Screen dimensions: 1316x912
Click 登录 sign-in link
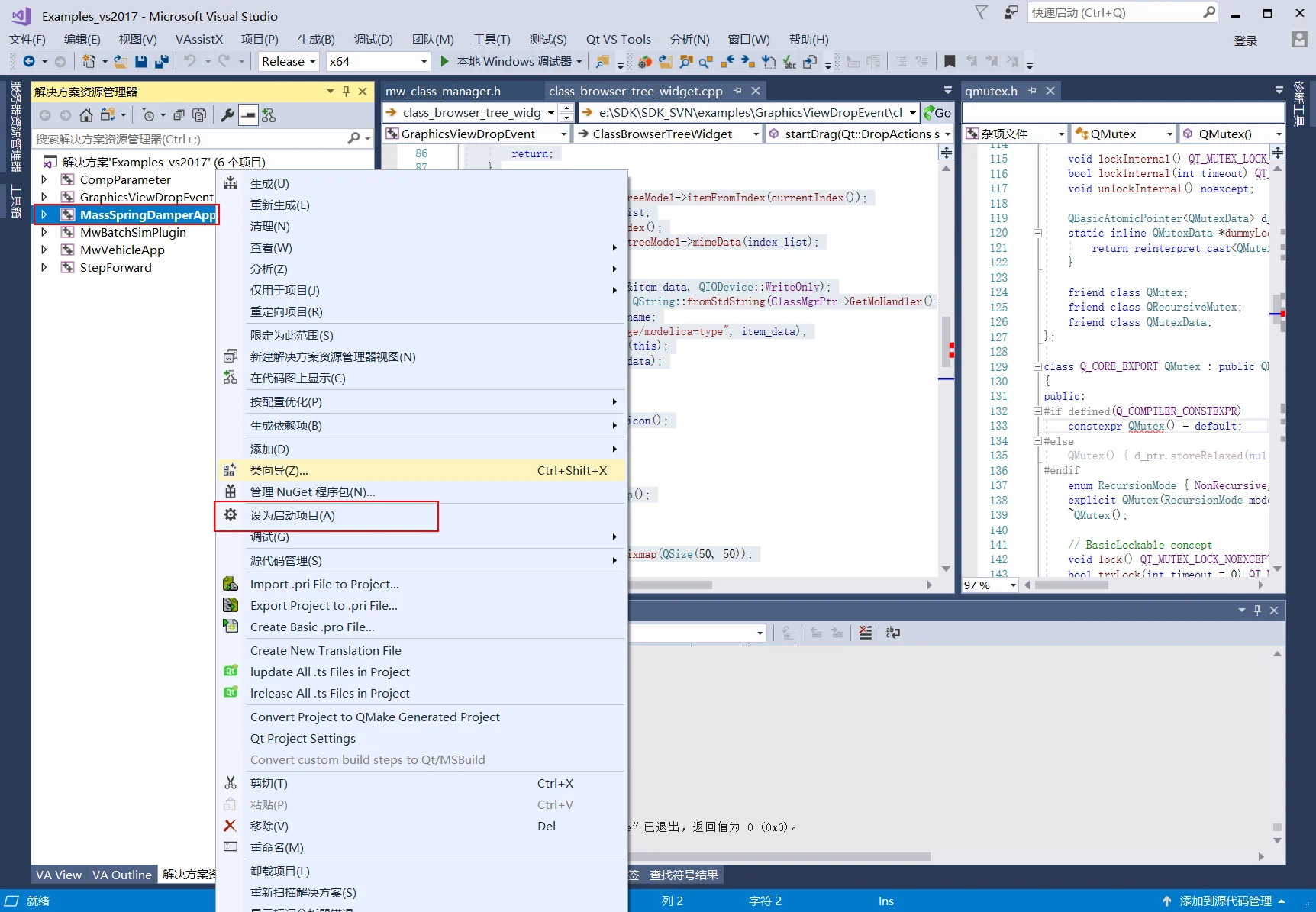(1246, 40)
